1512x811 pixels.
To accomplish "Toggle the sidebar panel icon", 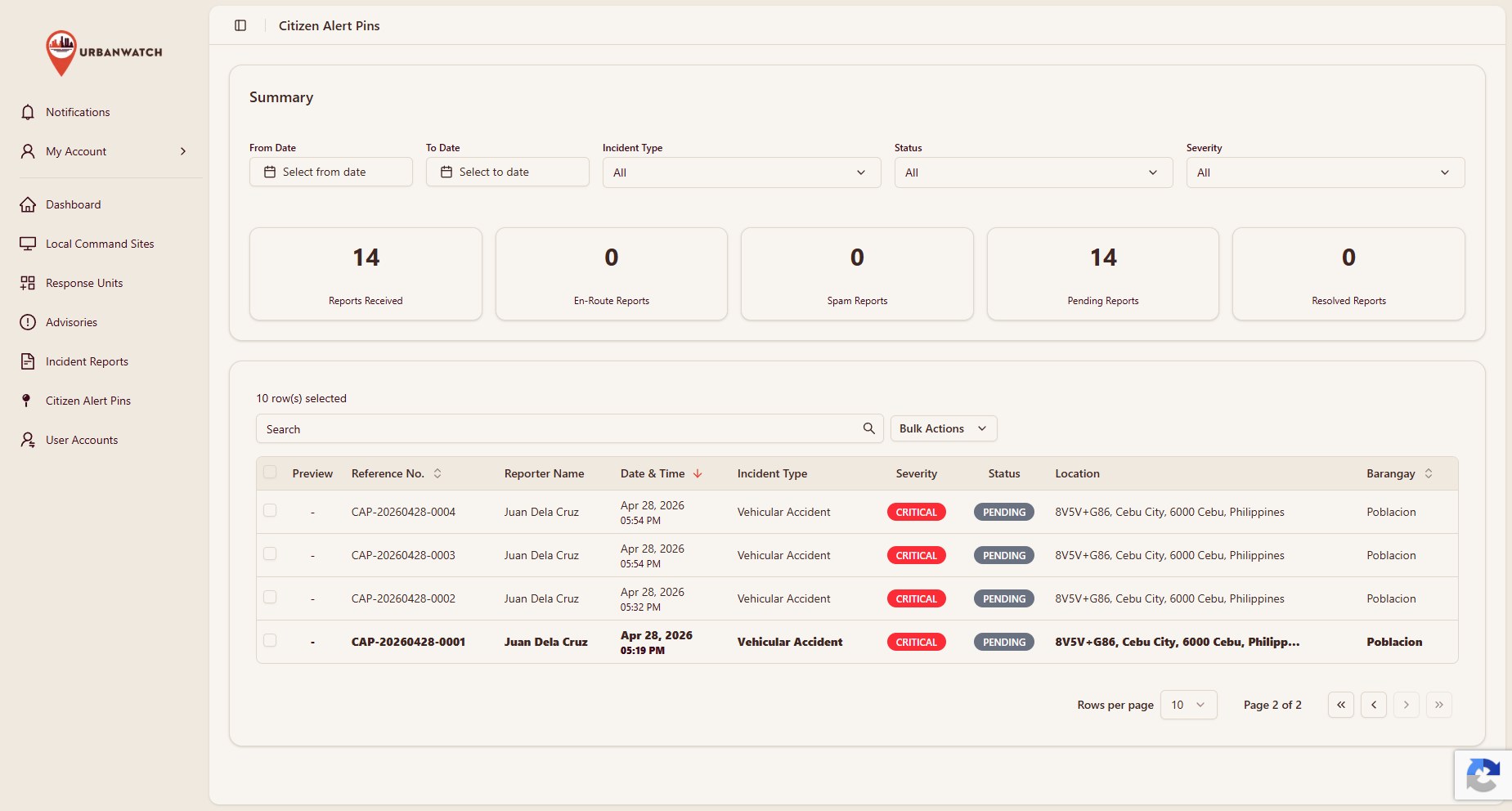I will tap(240, 25).
